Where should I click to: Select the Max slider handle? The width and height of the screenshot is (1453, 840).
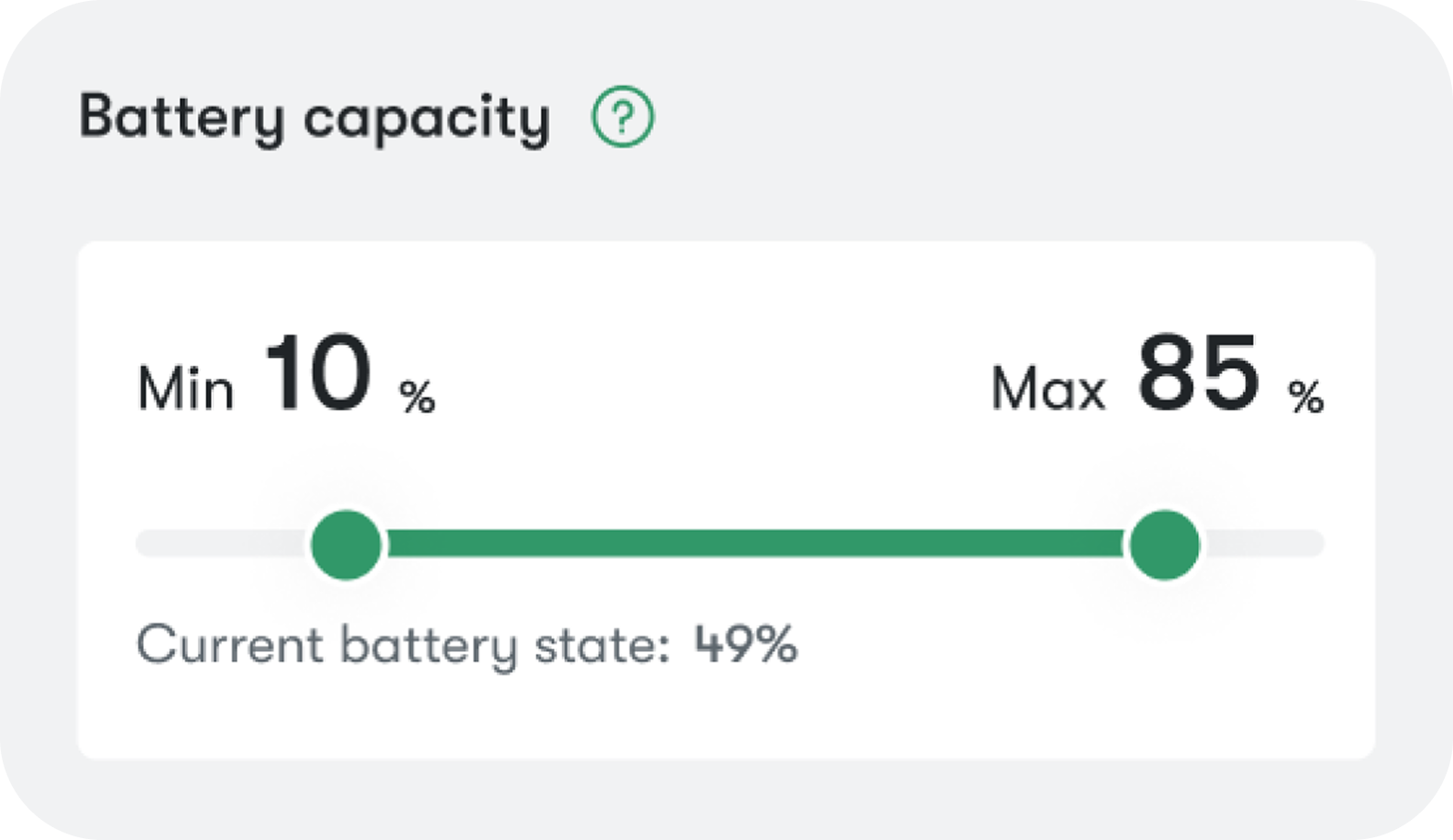coord(1164,545)
